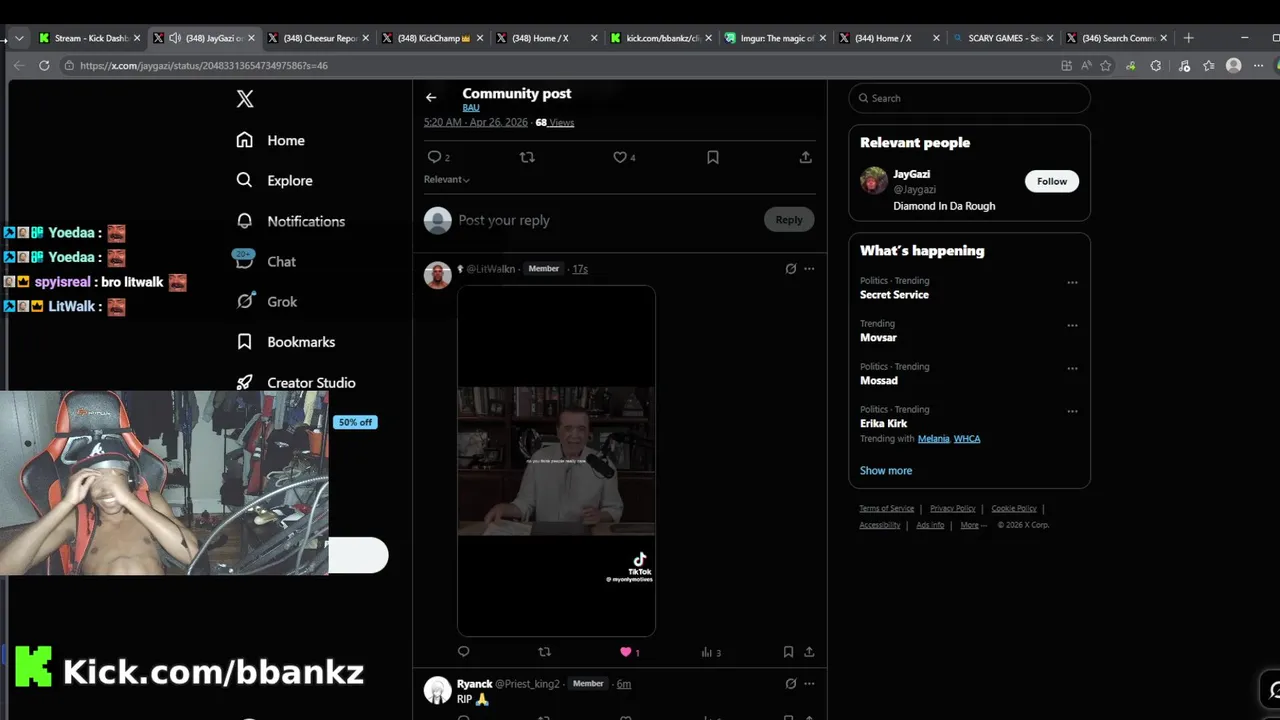Open a new browser tab
This screenshot has width=1280, height=720.
[1188, 38]
